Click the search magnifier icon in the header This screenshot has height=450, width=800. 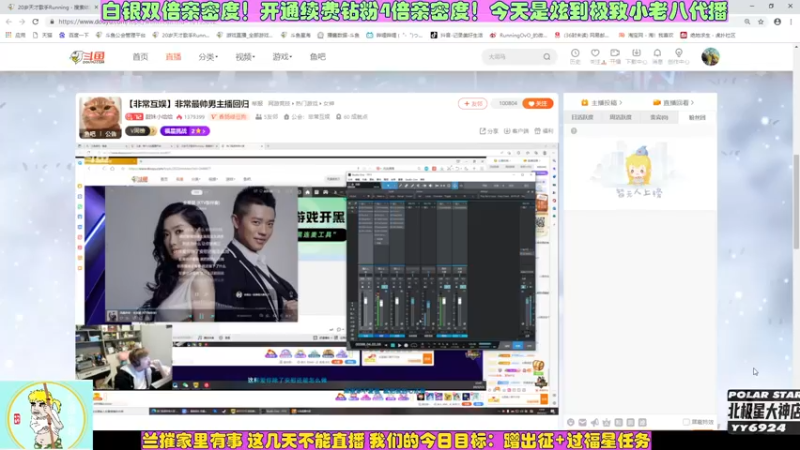tap(547, 57)
